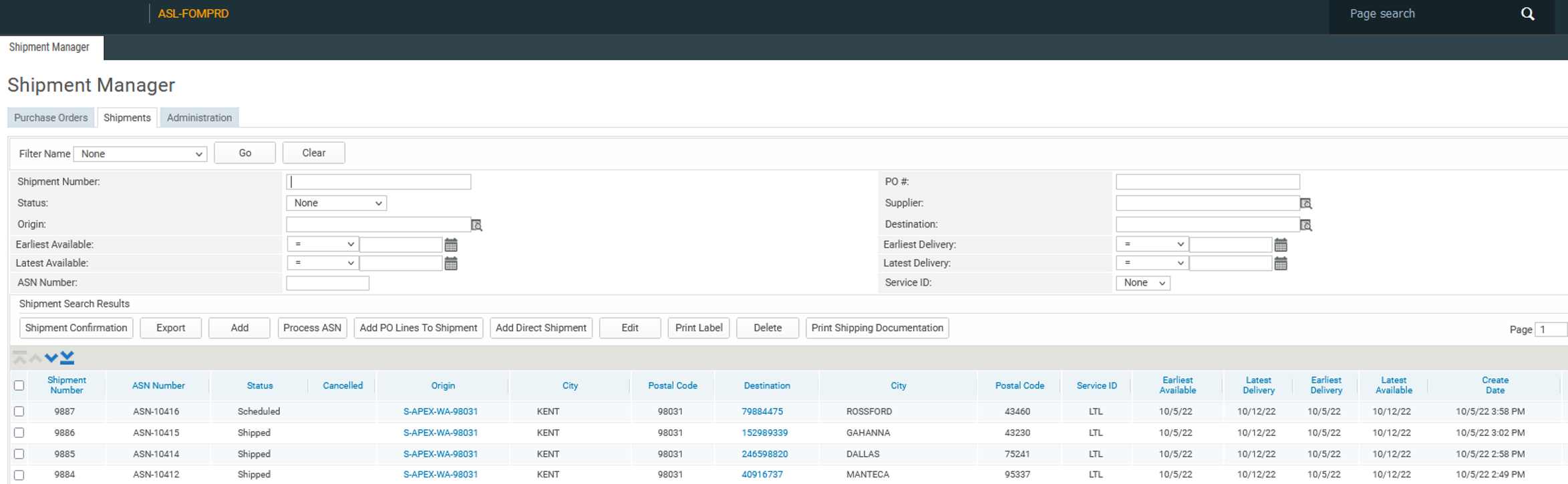Screen dimensions: 1568x484
Task: Open Latest Available operator dropdown
Action: coord(323,263)
